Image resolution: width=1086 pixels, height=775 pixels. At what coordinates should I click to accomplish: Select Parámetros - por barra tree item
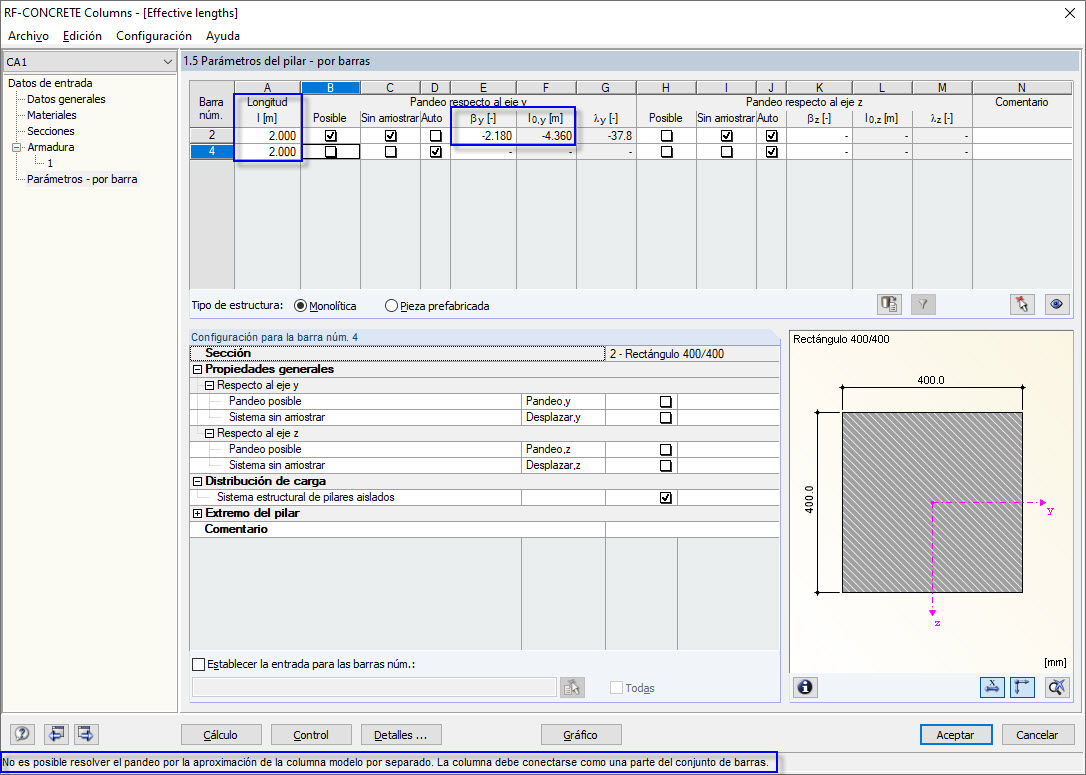[x=82, y=179]
